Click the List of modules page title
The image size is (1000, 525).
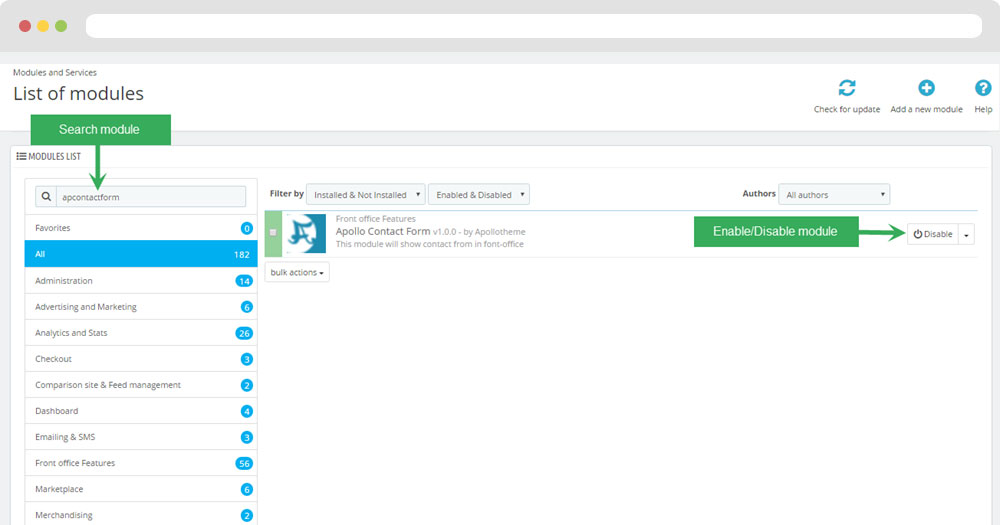pyautogui.click(x=78, y=94)
